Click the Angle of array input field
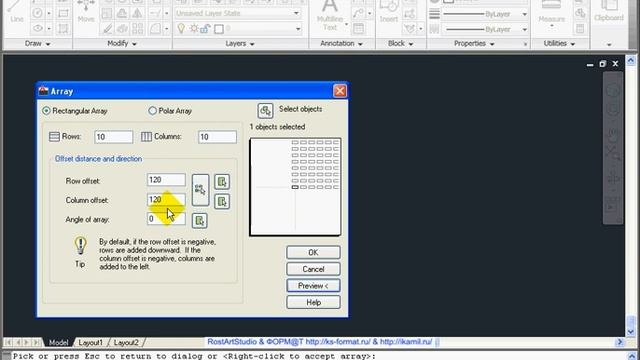The height and width of the screenshot is (360, 640). [166, 219]
